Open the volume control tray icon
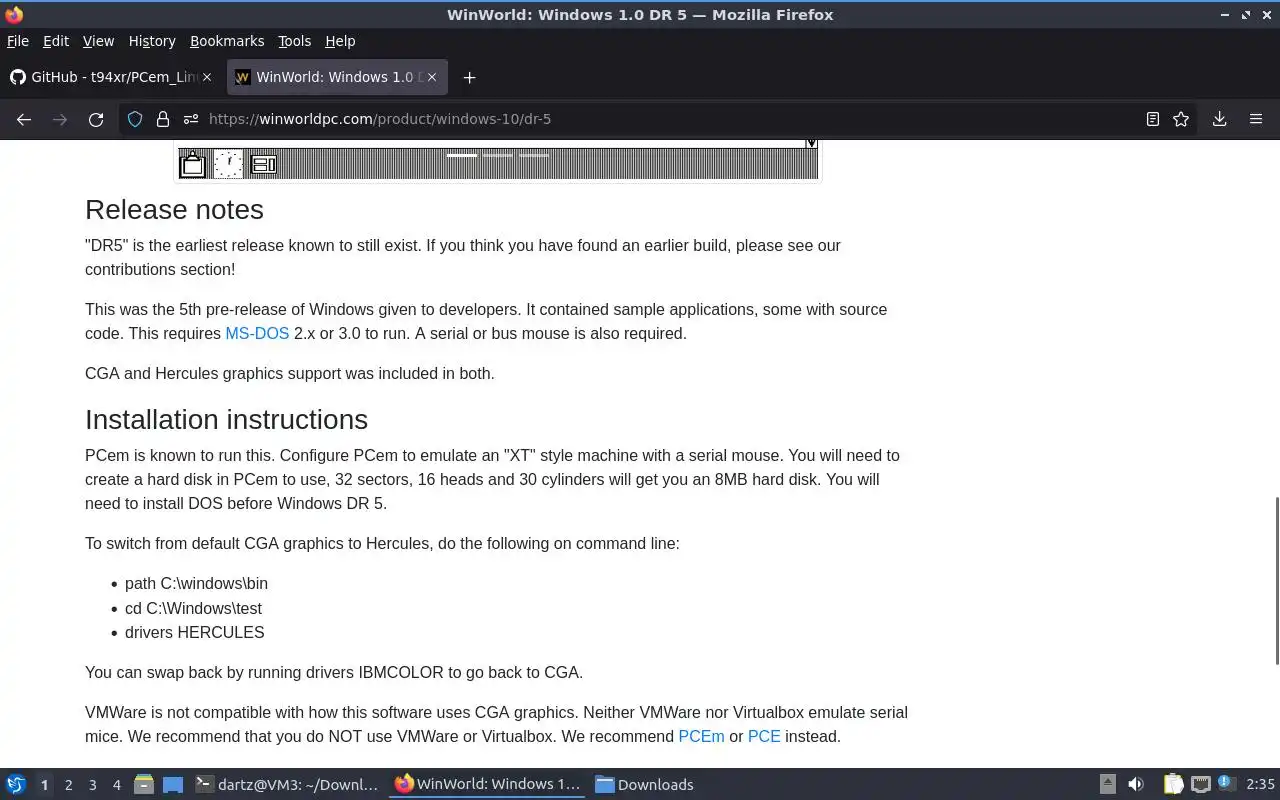The height and width of the screenshot is (800, 1280). click(1136, 785)
